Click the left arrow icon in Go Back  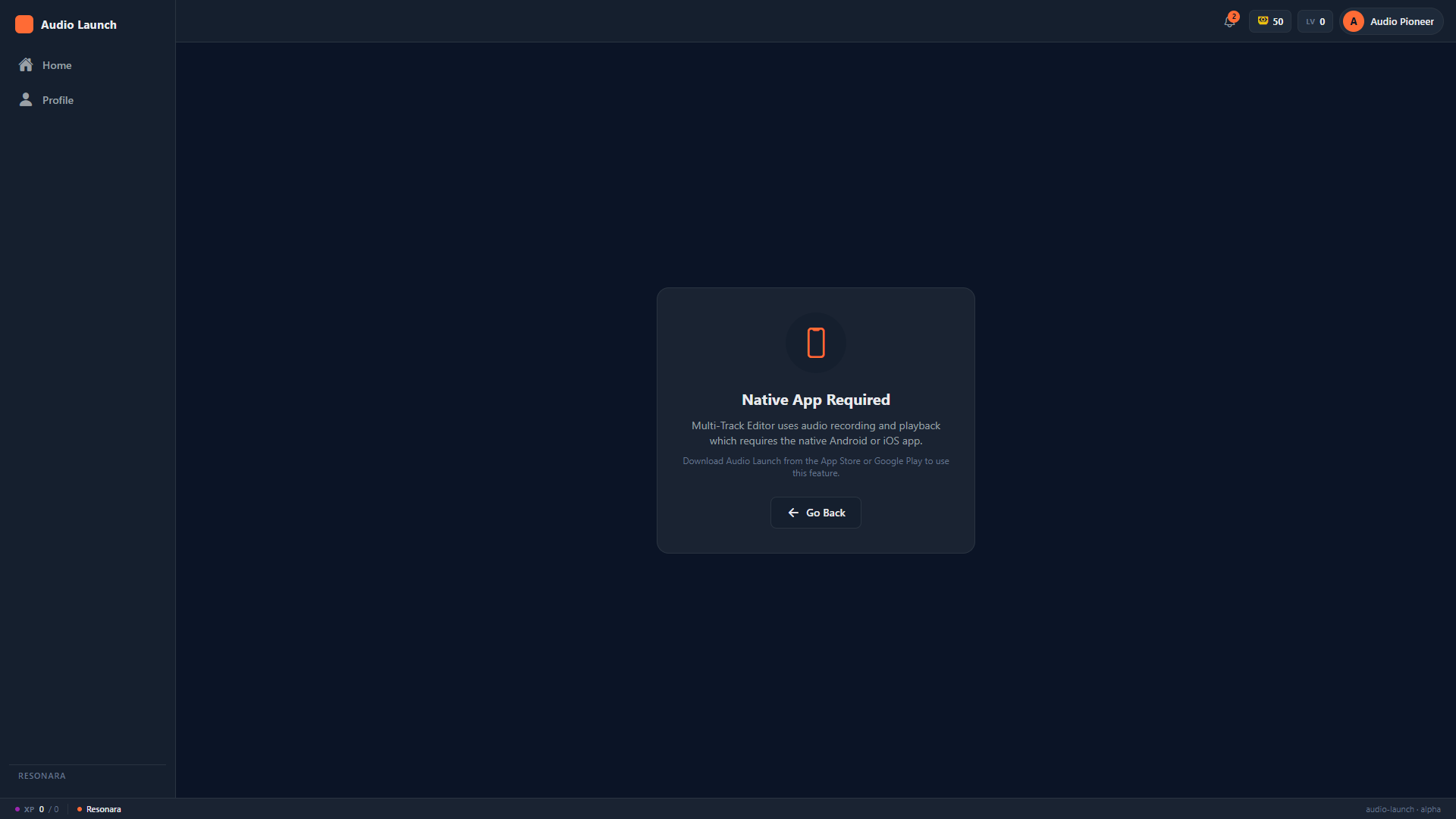pyautogui.click(x=793, y=513)
